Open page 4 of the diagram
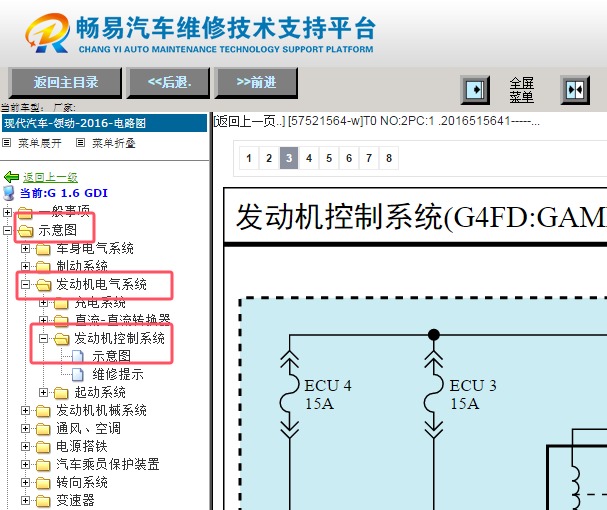607x510 pixels. [309, 158]
